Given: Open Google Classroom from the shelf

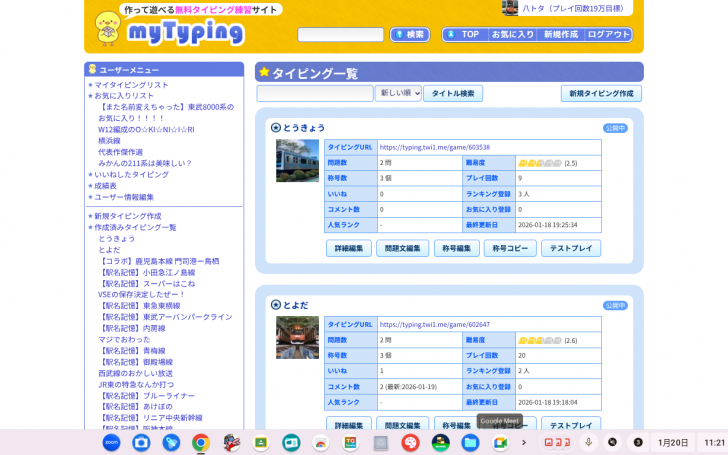Looking at the screenshot, I should point(261,442).
